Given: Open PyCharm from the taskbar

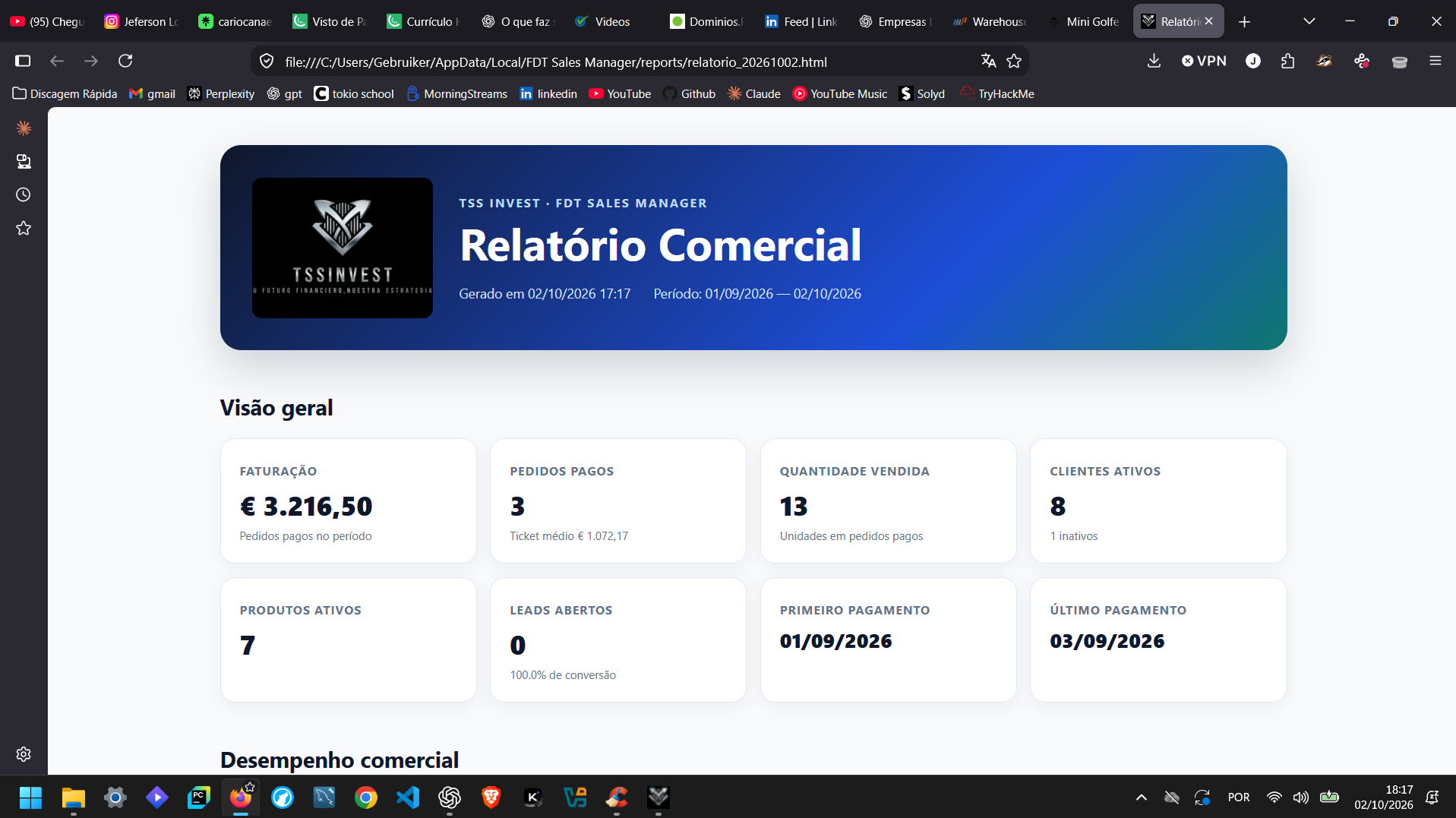Looking at the screenshot, I should pyautogui.click(x=198, y=797).
